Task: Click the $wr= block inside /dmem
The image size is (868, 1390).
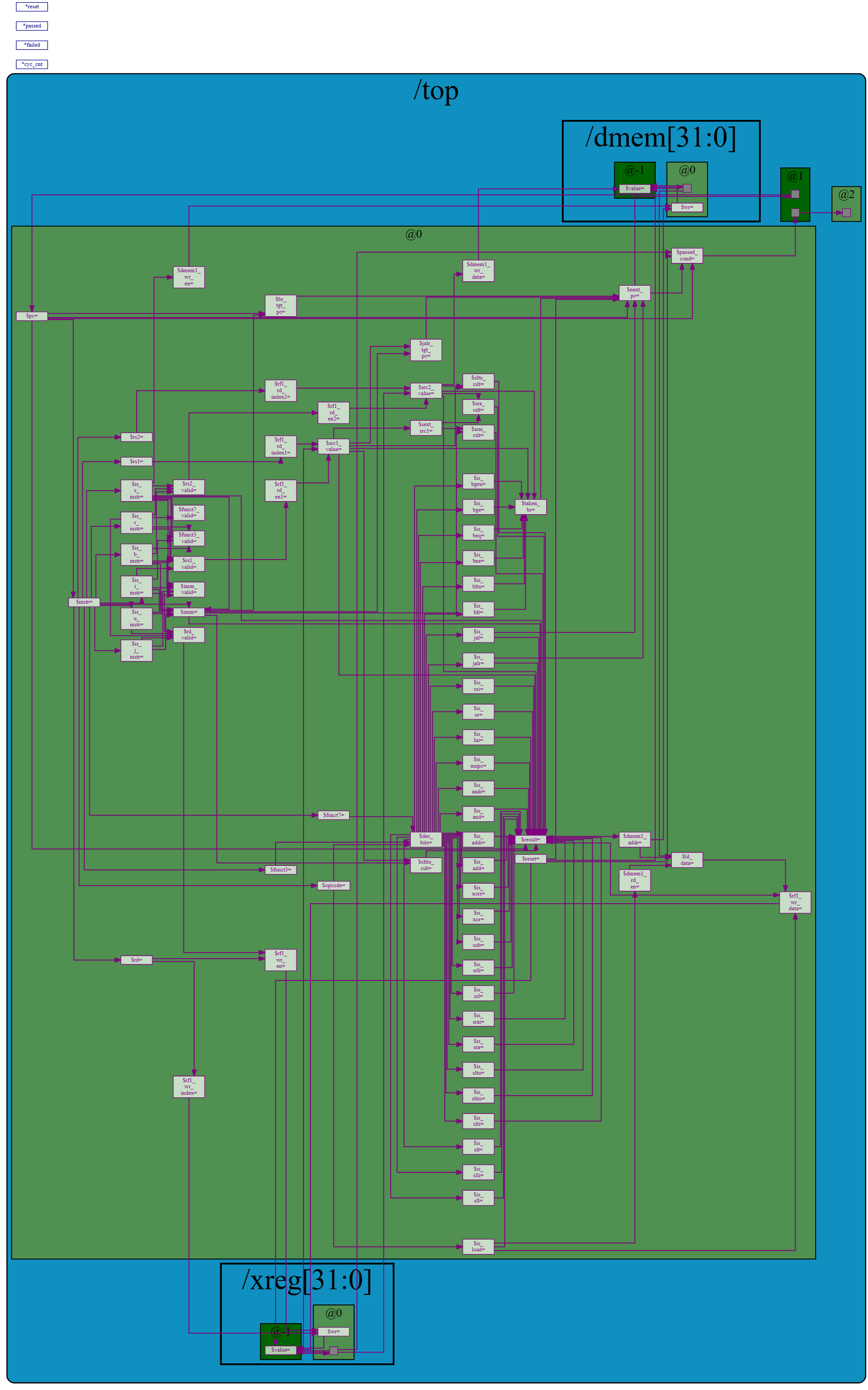Action: click(687, 207)
